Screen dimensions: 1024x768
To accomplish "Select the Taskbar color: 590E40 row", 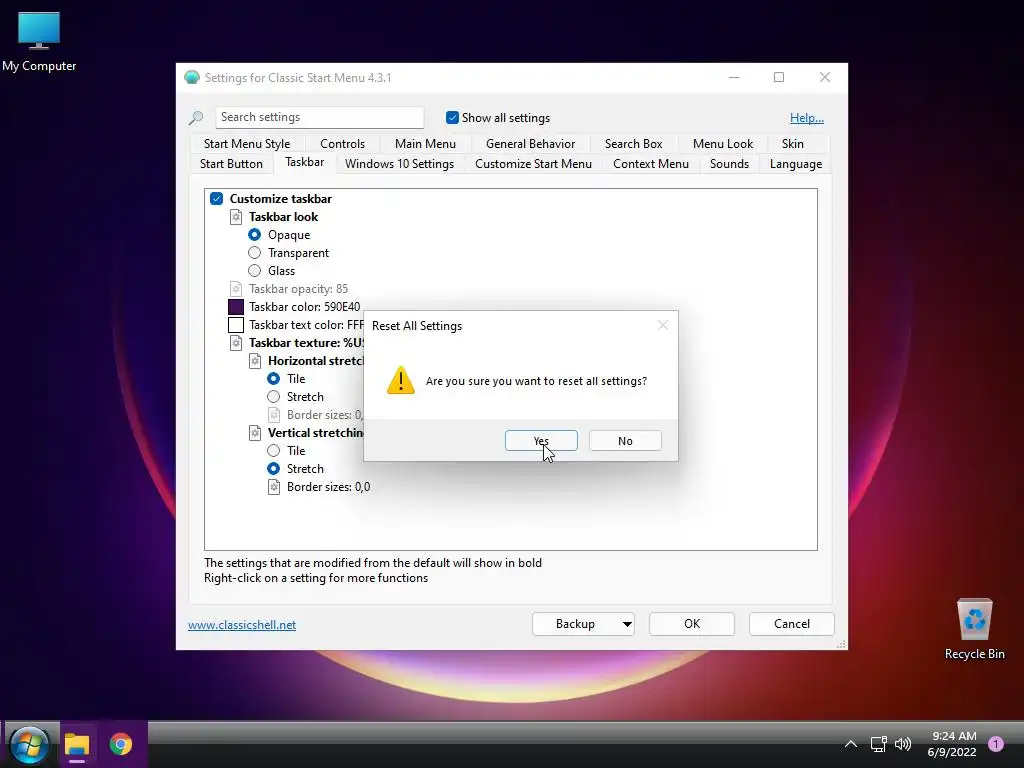I will tap(304, 307).
